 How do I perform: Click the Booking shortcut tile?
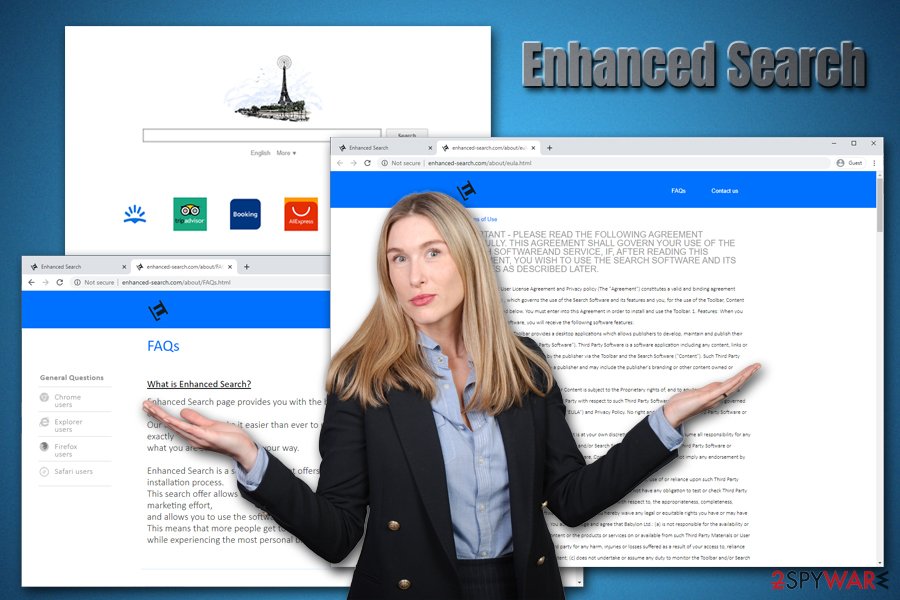click(x=245, y=214)
